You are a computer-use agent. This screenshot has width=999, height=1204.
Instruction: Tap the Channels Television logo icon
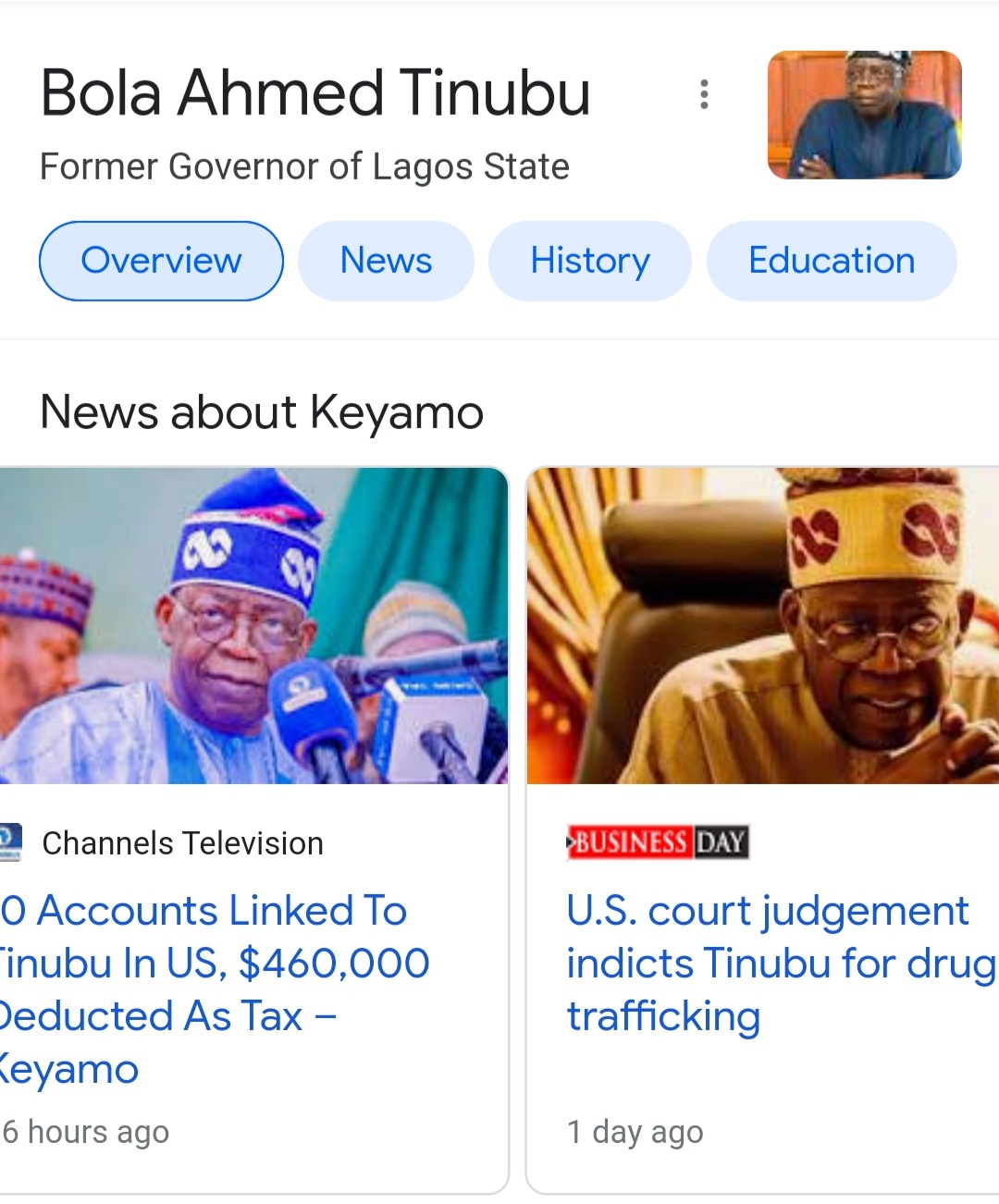point(9,842)
